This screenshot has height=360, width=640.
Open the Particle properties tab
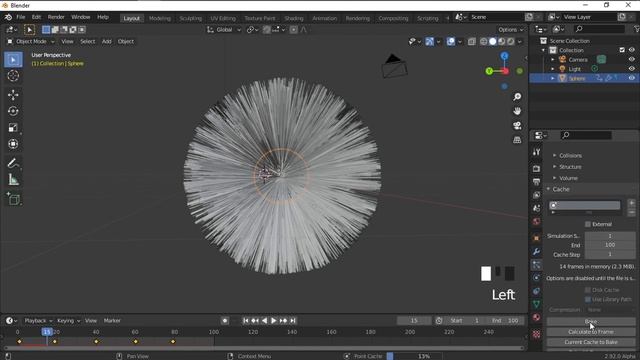536,265
